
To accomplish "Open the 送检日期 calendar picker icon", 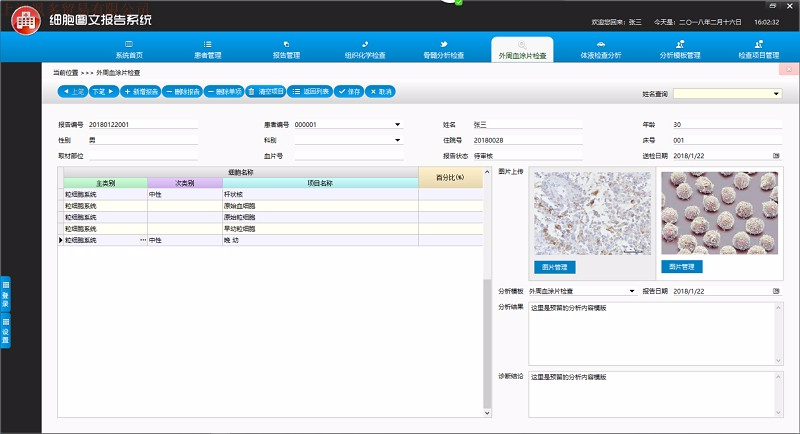I will pyautogui.click(x=776, y=156).
